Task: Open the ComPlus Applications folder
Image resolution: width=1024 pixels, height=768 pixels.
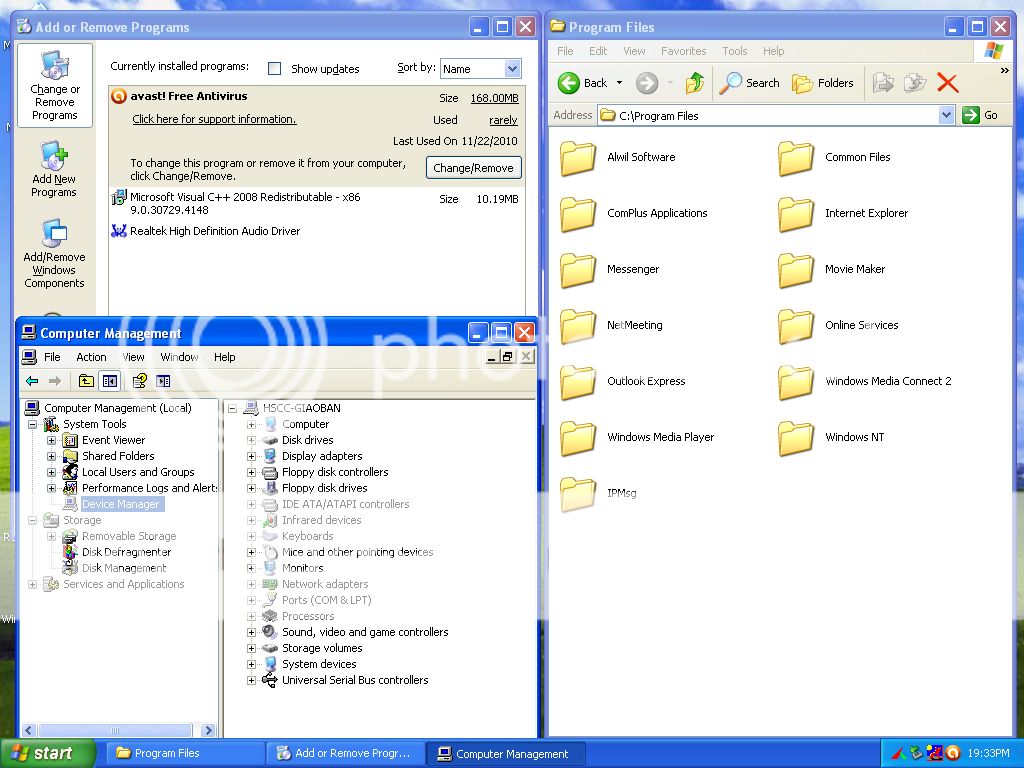Action: click(x=633, y=214)
